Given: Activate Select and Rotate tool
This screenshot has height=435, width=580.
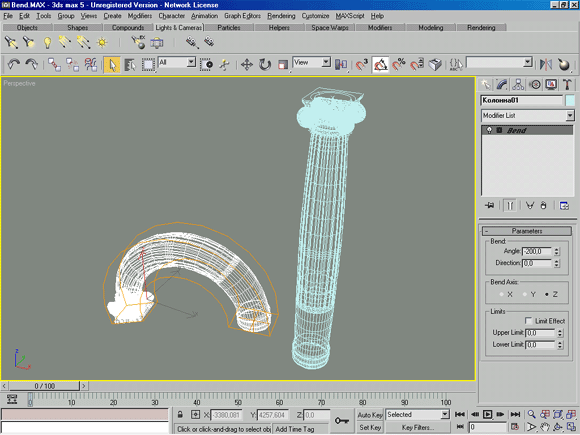Looking at the screenshot, I should (x=264, y=65).
